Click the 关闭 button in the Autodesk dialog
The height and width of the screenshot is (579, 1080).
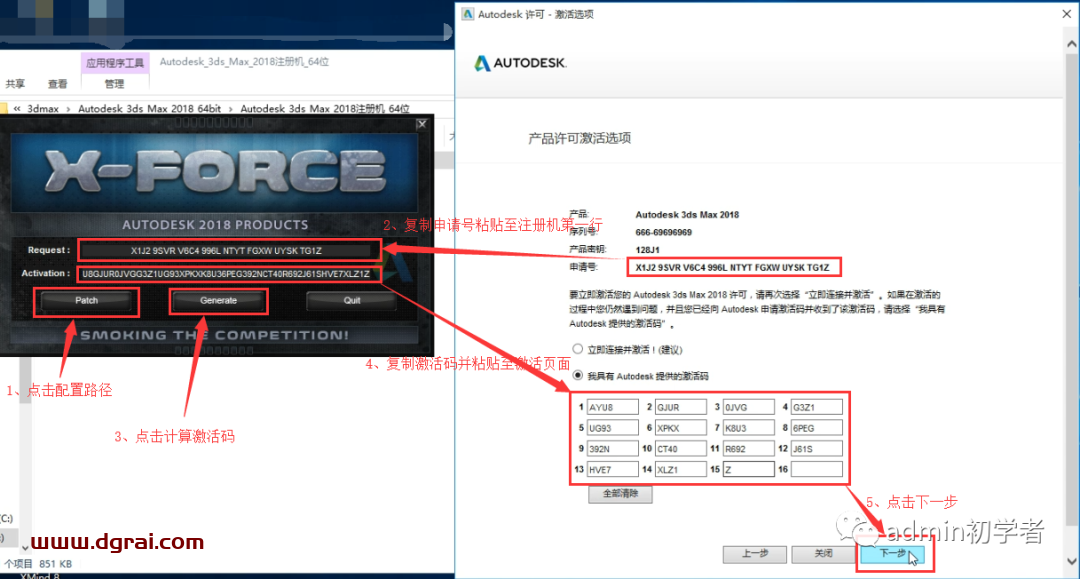tap(824, 554)
